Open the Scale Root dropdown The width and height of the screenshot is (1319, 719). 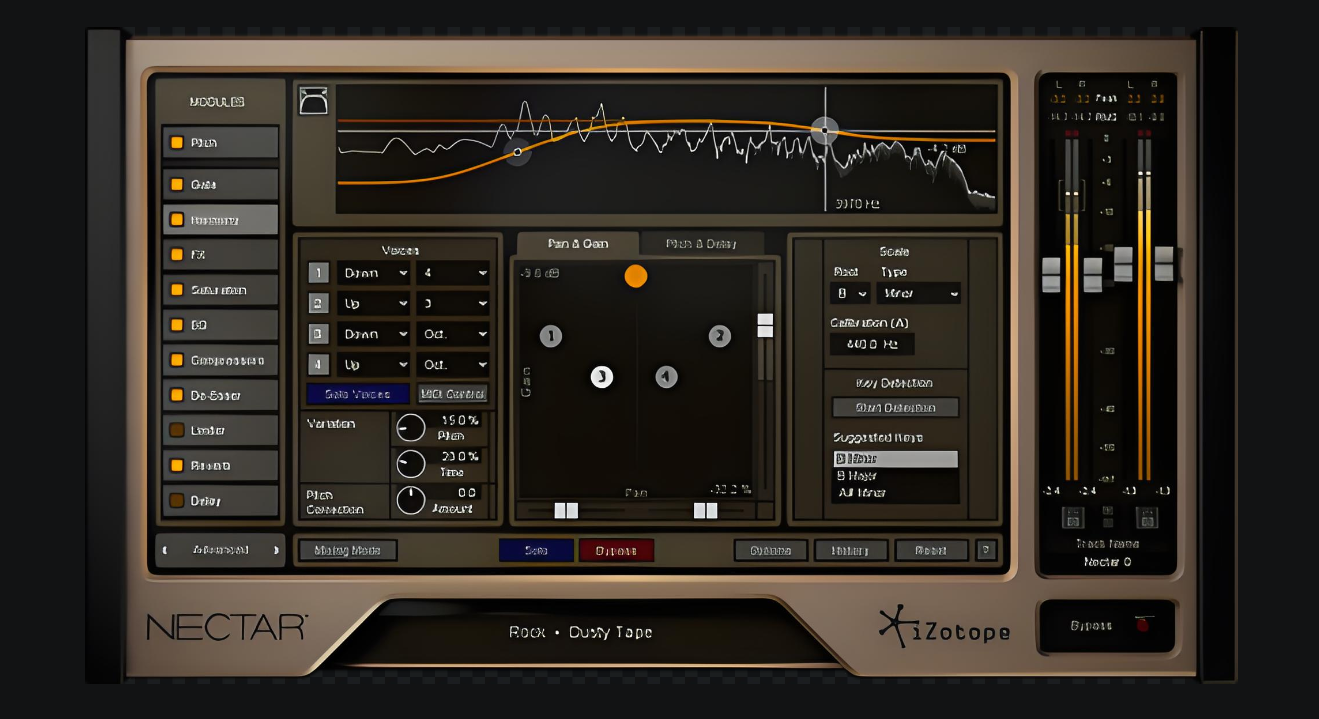coord(850,294)
